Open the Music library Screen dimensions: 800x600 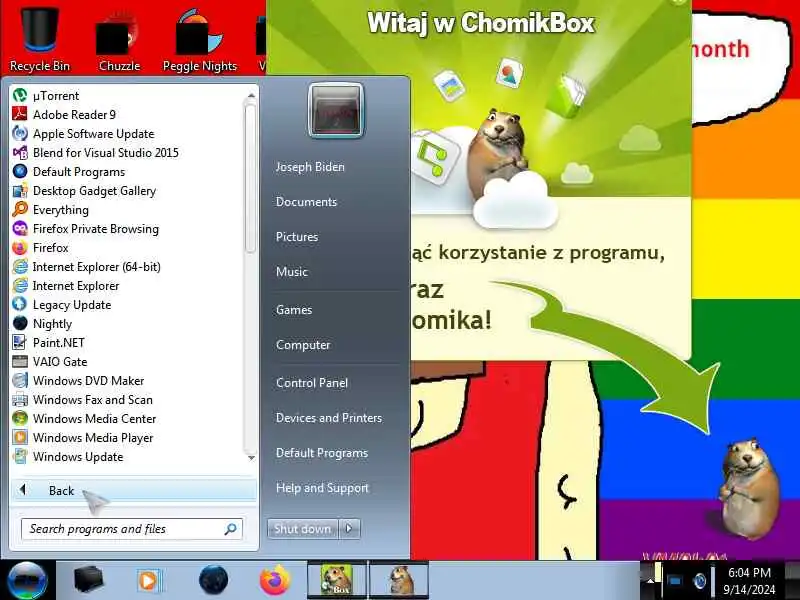[x=292, y=272]
